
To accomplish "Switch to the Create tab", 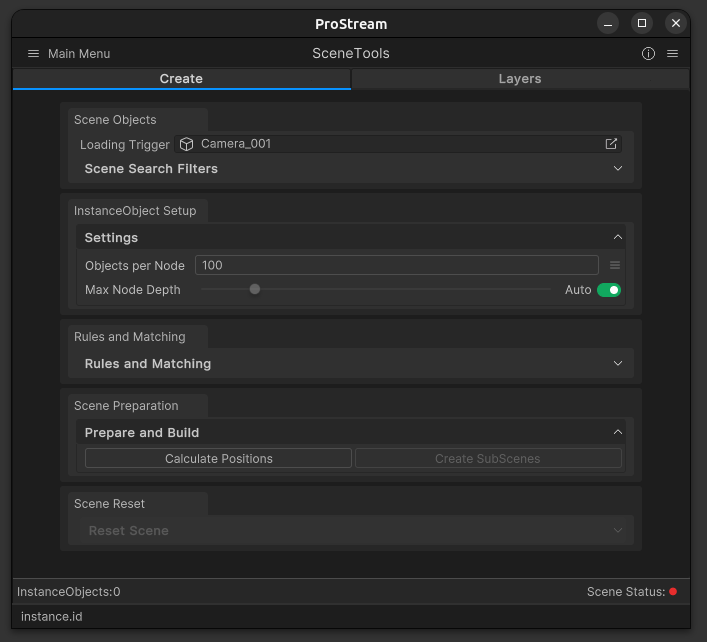I will point(182,79).
